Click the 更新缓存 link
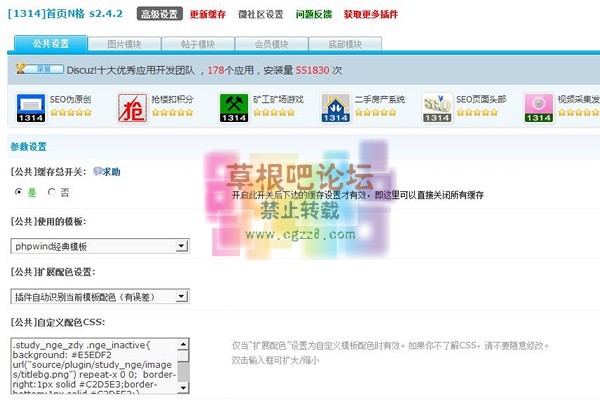This screenshot has height=400, width=600. click(x=208, y=15)
